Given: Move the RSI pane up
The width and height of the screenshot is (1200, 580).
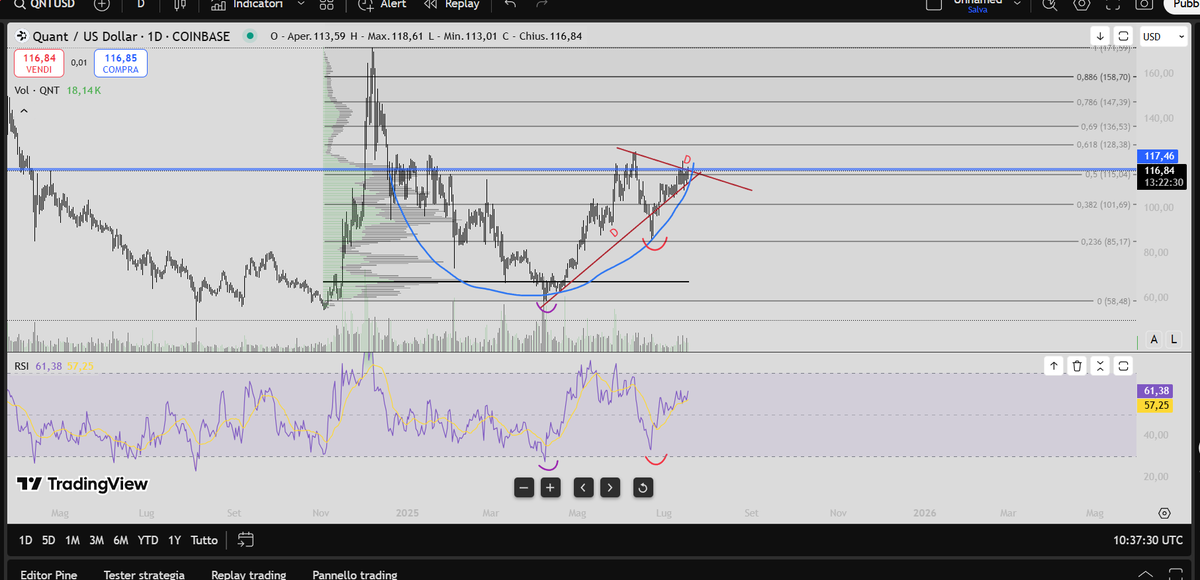Looking at the screenshot, I should pyautogui.click(x=1054, y=366).
